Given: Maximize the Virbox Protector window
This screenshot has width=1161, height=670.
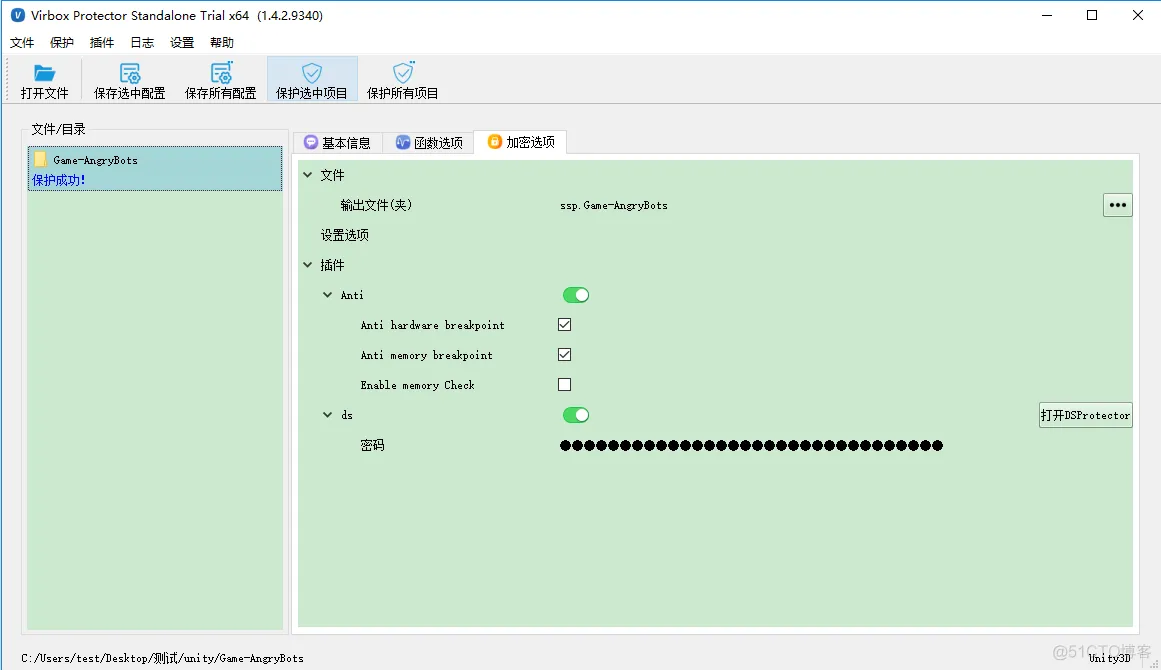Looking at the screenshot, I should click(x=1092, y=16).
